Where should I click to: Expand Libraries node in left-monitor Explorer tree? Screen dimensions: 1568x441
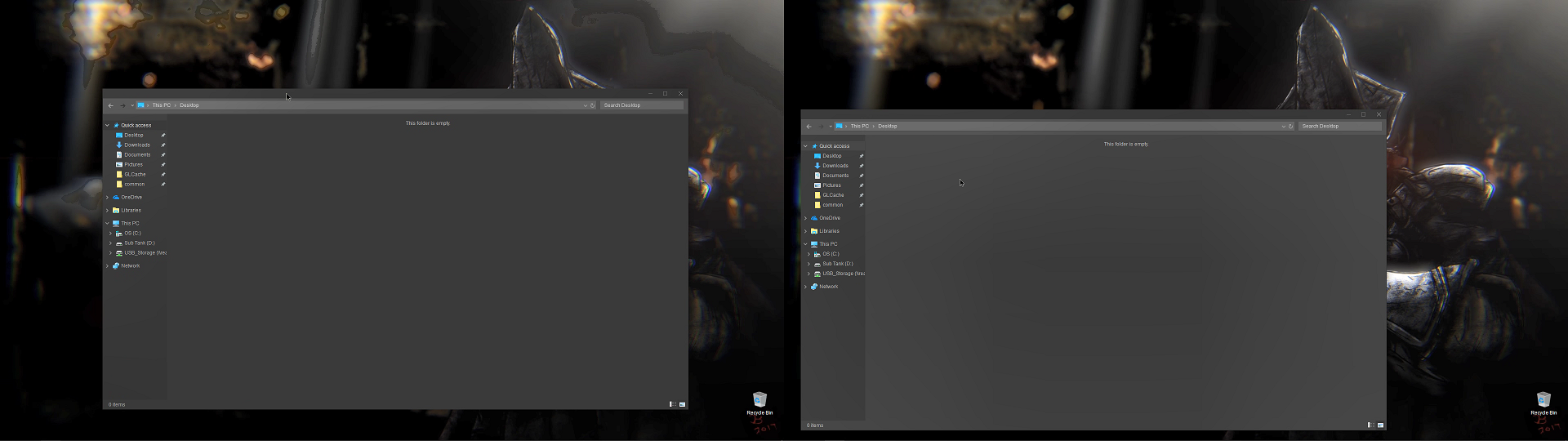point(107,210)
